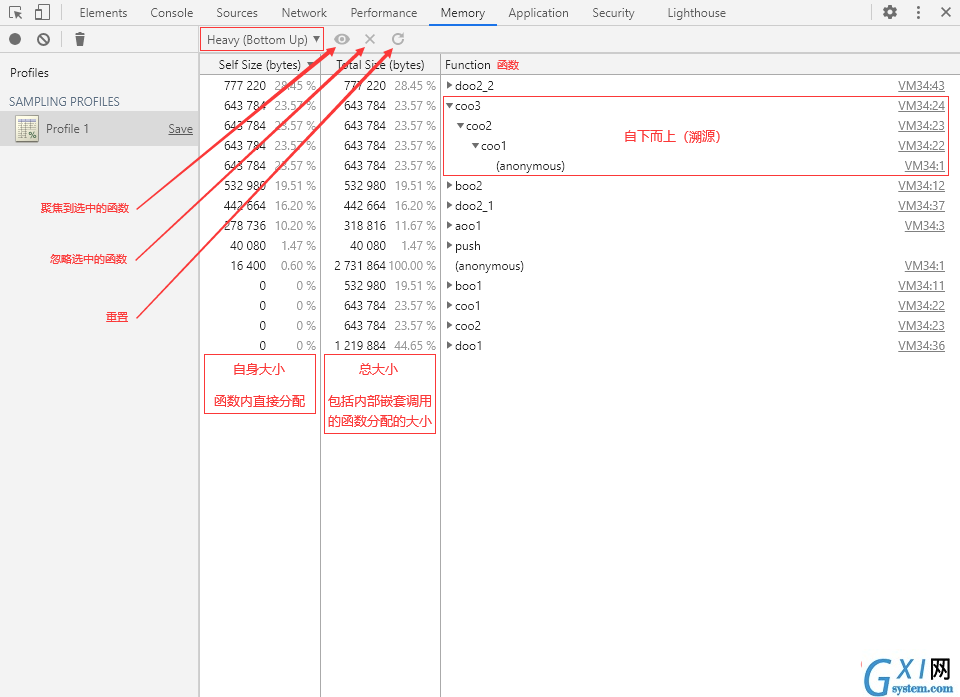Select the Profile 1 table icon

point(27,129)
